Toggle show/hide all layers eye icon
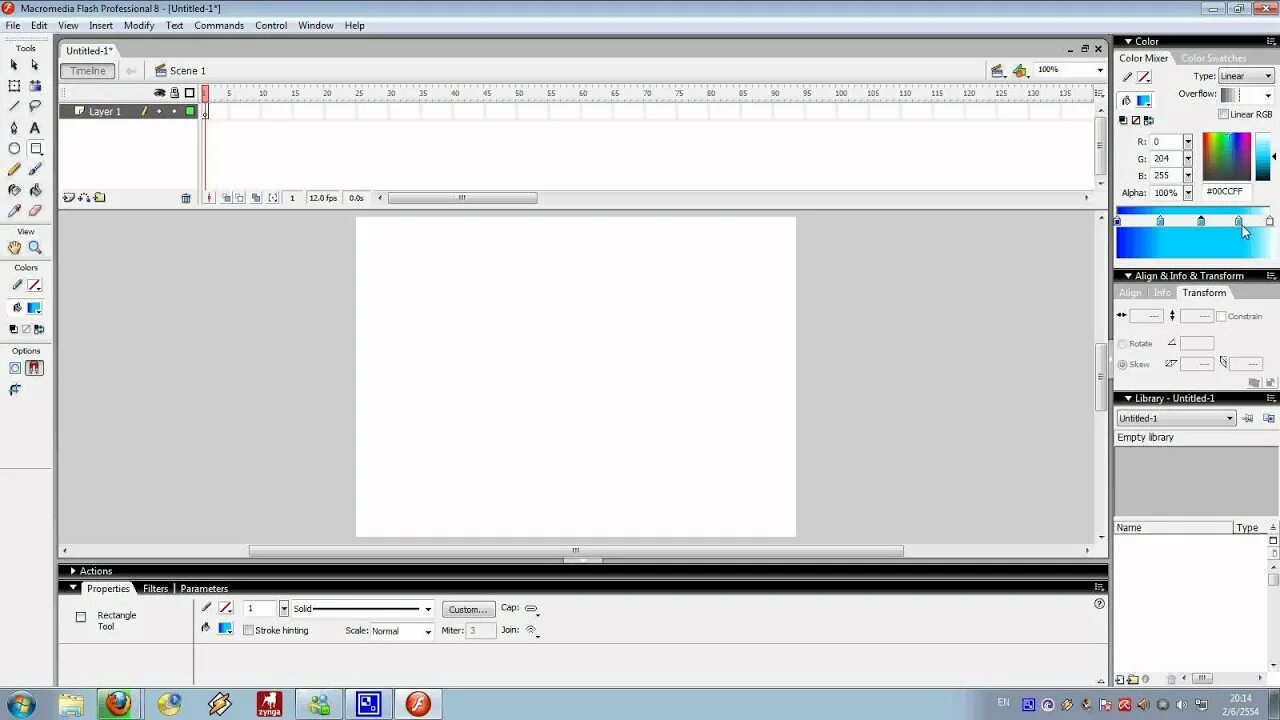This screenshot has height=720, width=1280. pos(159,93)
